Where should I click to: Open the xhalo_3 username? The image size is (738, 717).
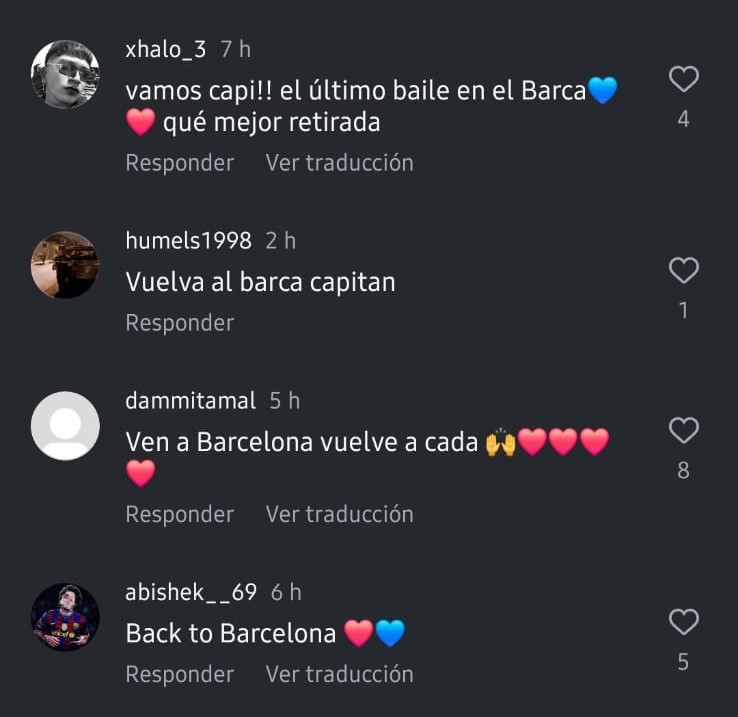click(x=166, y=50)
